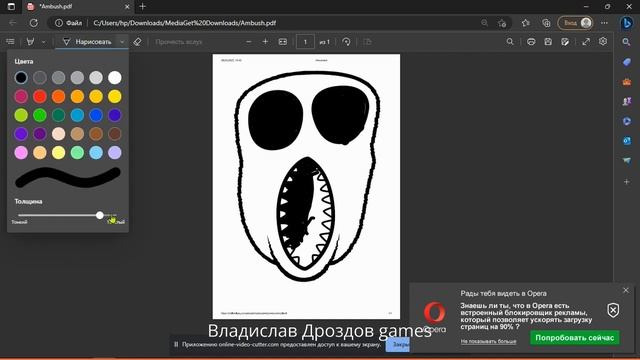
Task: Save the PDF document
Action: tap(548, 42)
